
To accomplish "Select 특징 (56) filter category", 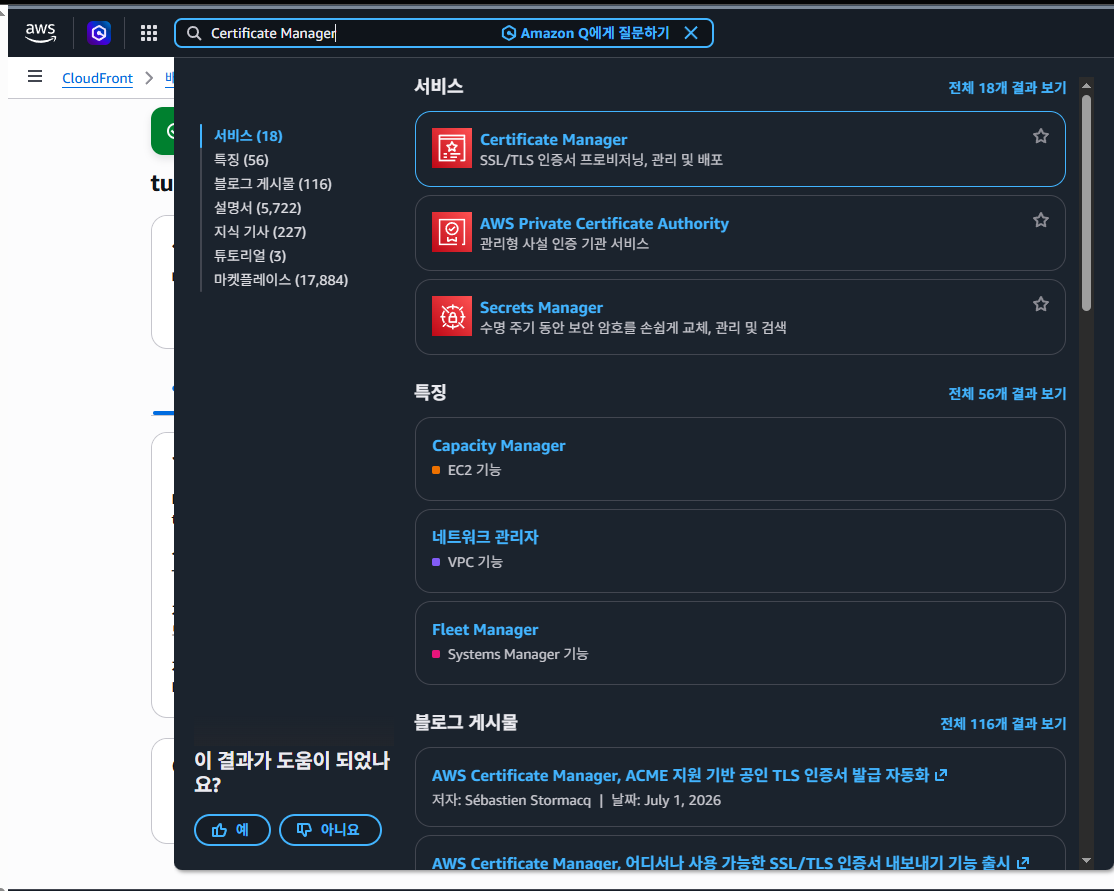I will 241,160.
